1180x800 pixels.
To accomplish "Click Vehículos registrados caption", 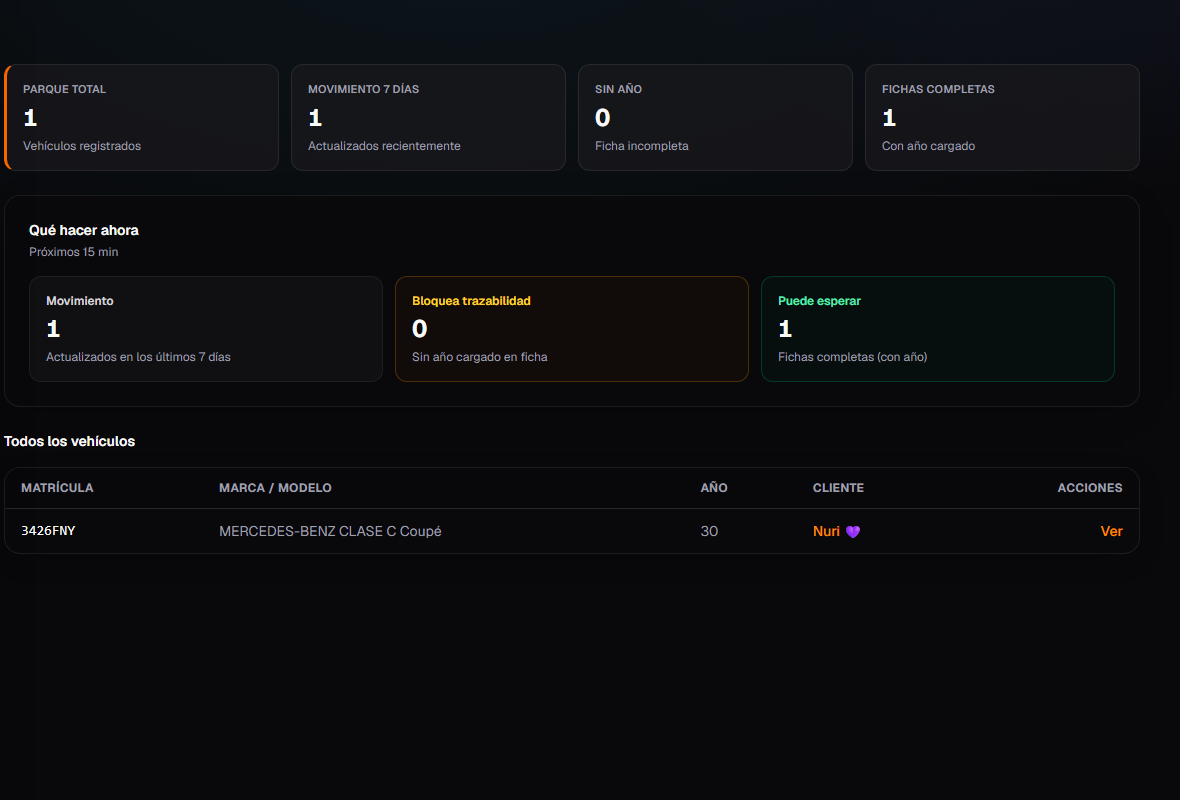I will [x=82, y=146].
